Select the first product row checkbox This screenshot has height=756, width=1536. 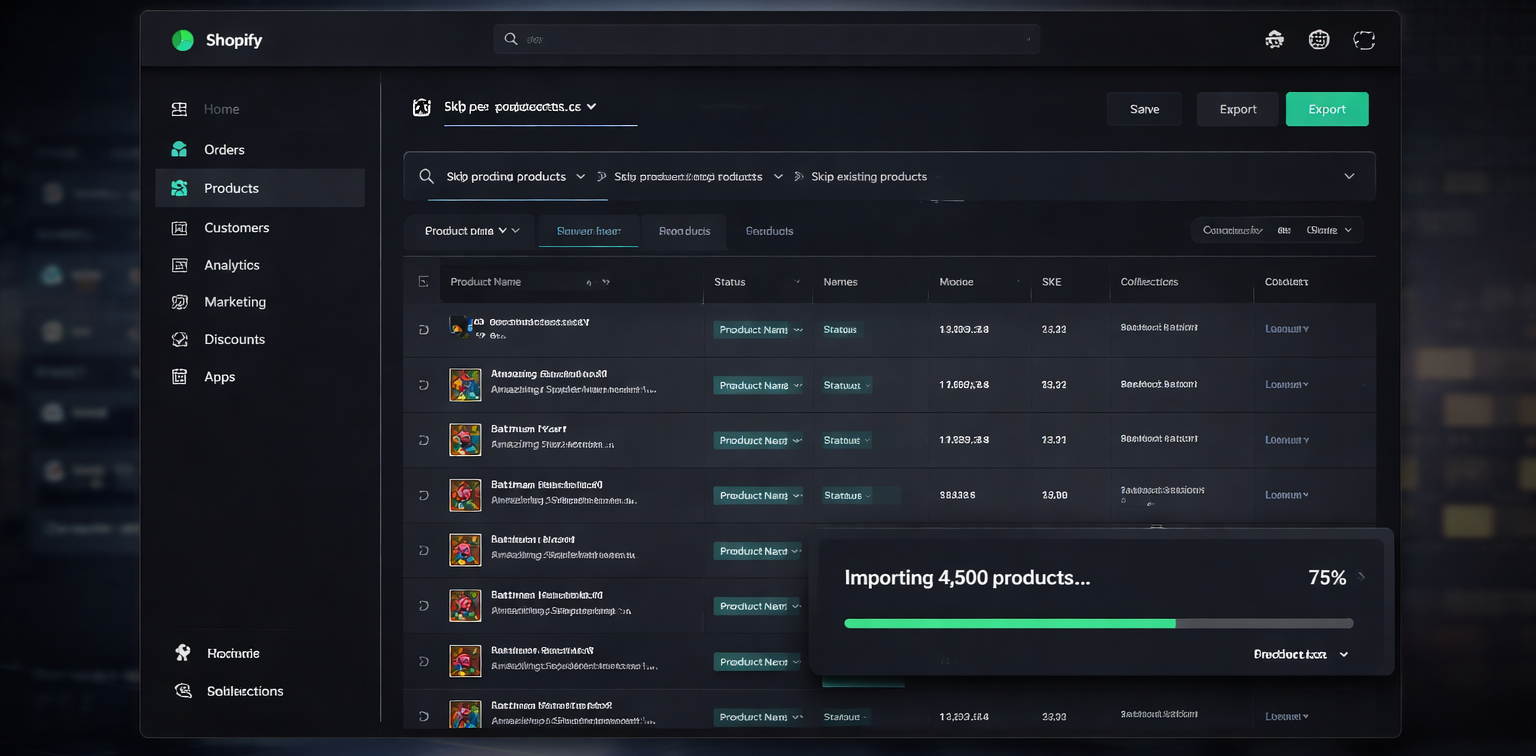coord(423,329)
